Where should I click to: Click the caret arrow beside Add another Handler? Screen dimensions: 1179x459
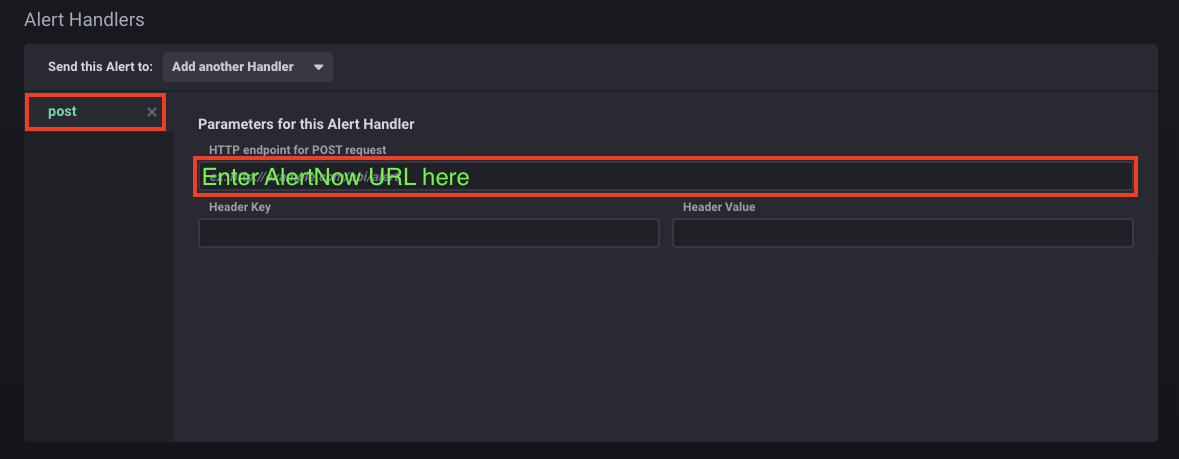tap(318, 67)
